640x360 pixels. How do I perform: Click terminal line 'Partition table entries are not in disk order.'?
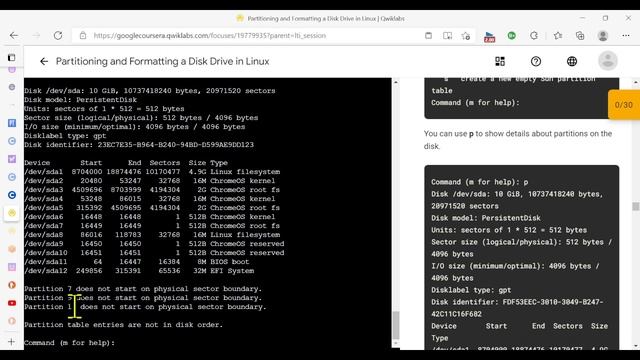click(124, 324)
